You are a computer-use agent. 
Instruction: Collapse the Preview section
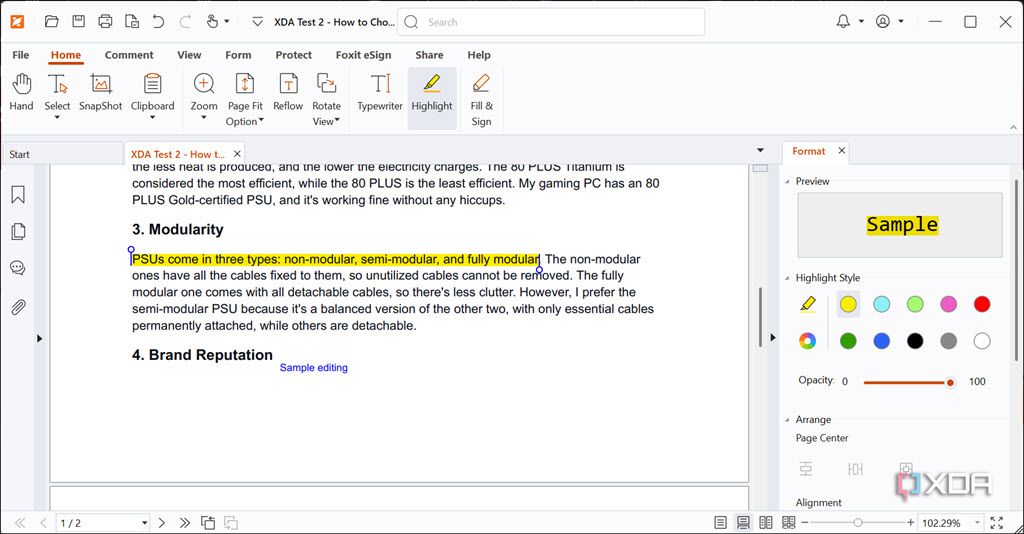click(x=787, y=181)
